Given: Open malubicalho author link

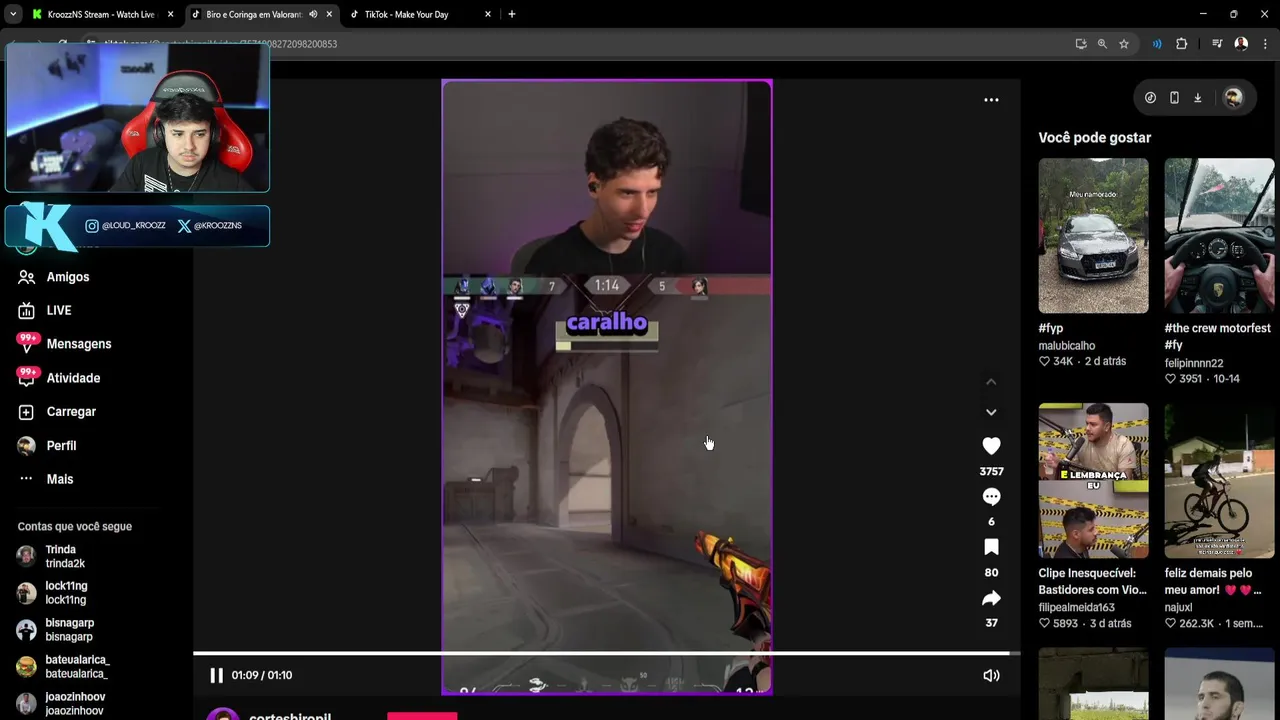Looking at the screenshot, I should (1067, 346).
